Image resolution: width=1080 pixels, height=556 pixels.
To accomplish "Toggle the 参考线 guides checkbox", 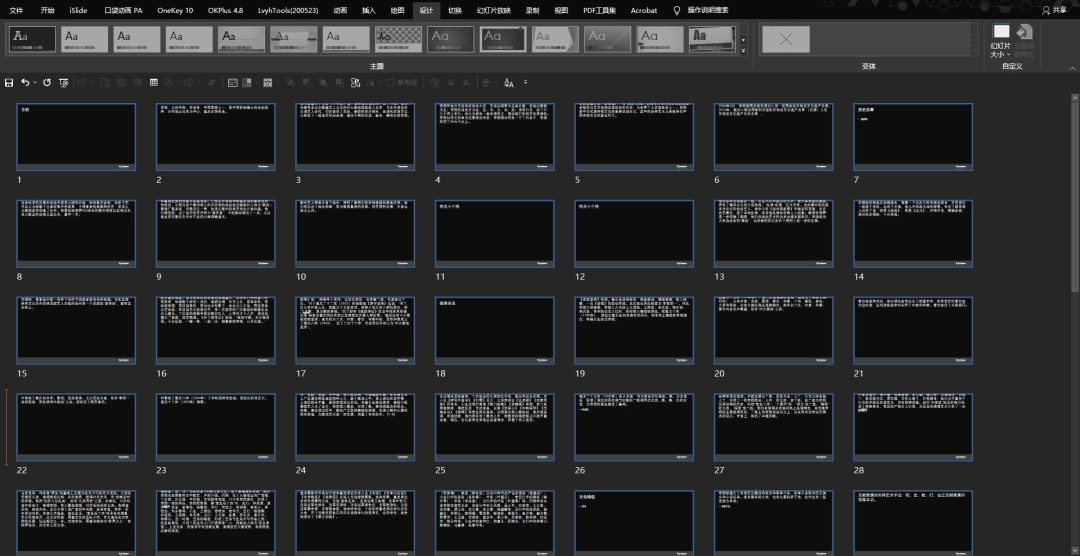I will (x=402, y=83).
